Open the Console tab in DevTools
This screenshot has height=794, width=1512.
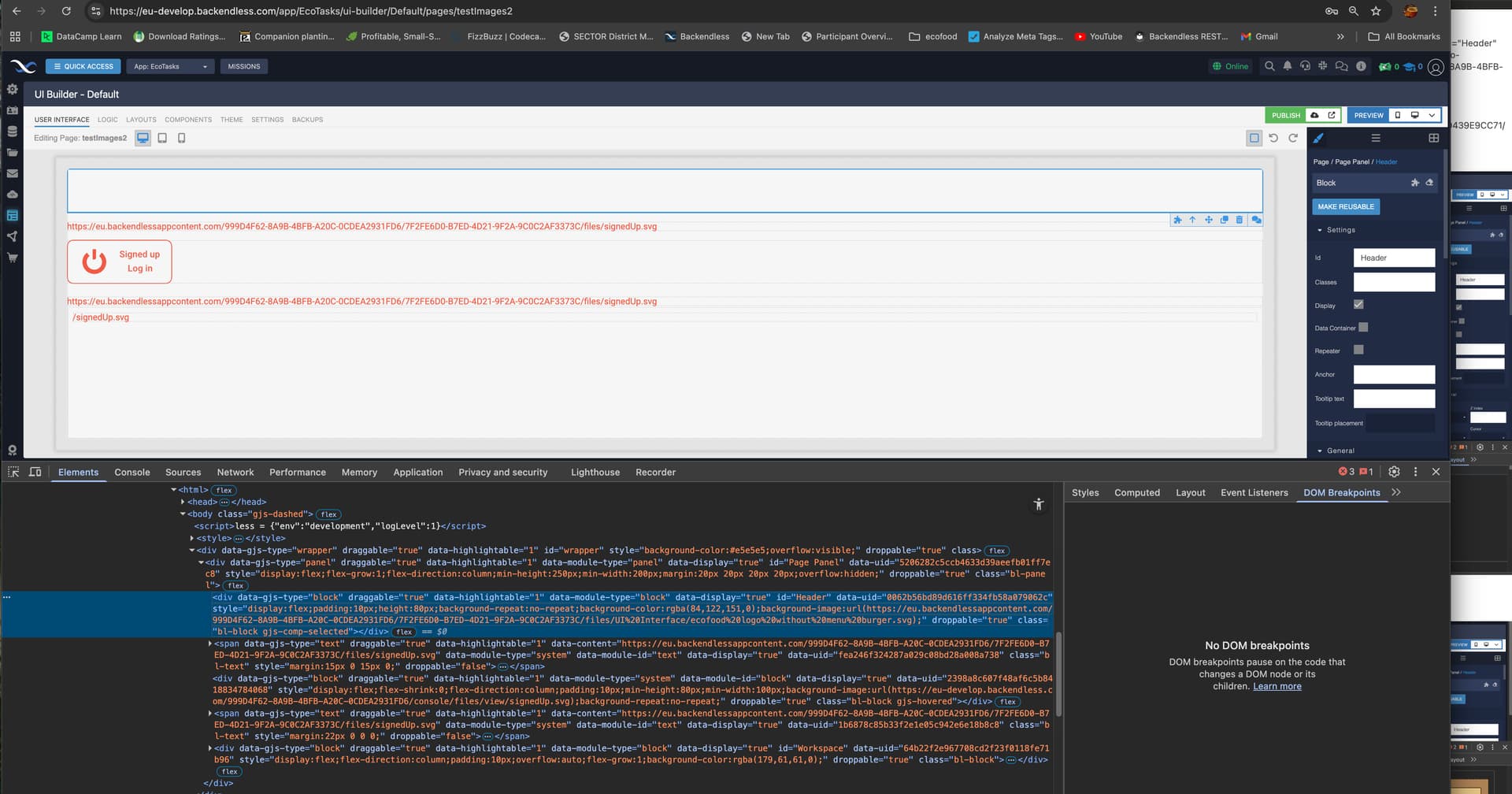coord(132,473)
